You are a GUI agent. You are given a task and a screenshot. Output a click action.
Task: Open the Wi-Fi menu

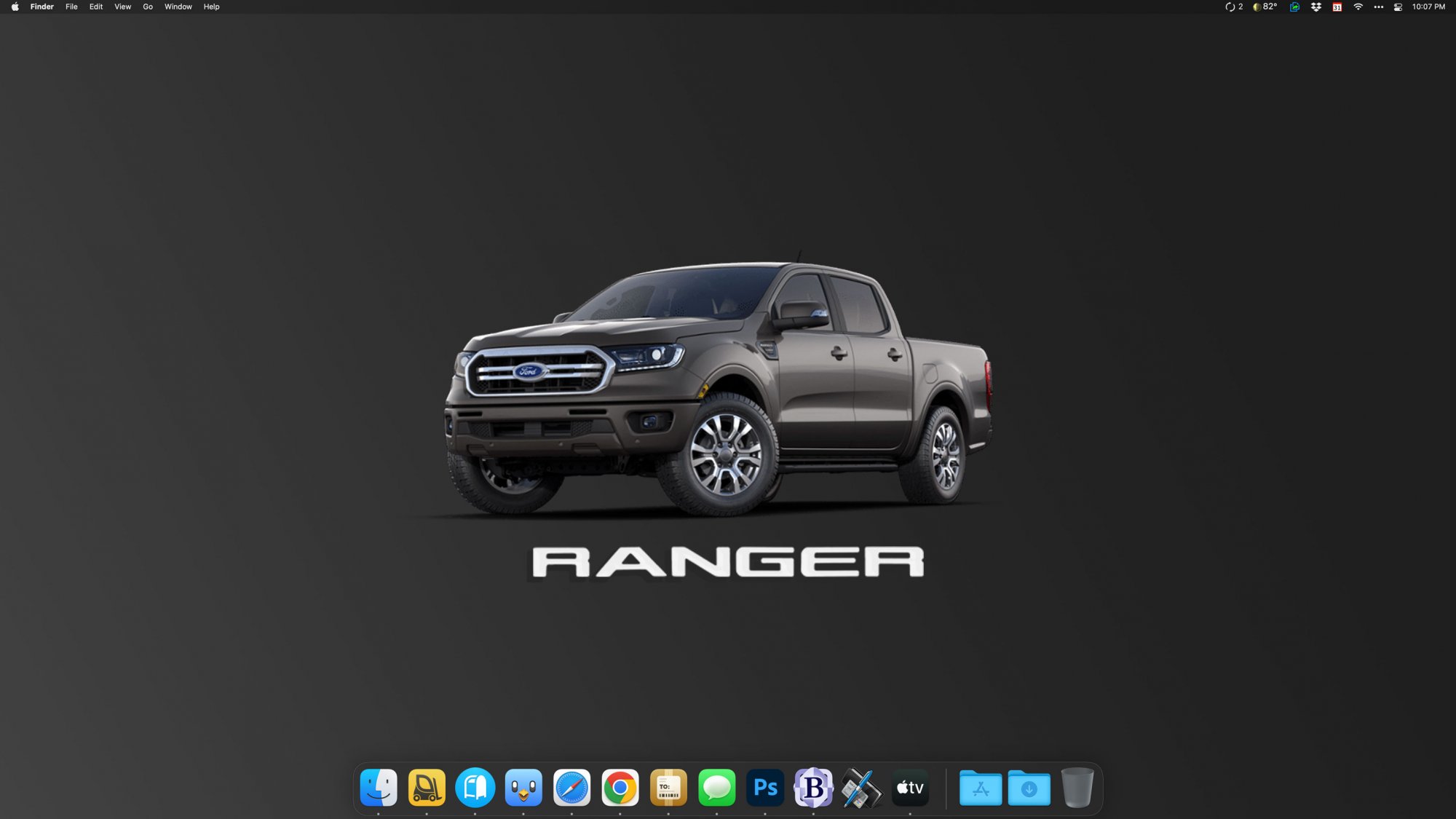[x=1358, y=7]
